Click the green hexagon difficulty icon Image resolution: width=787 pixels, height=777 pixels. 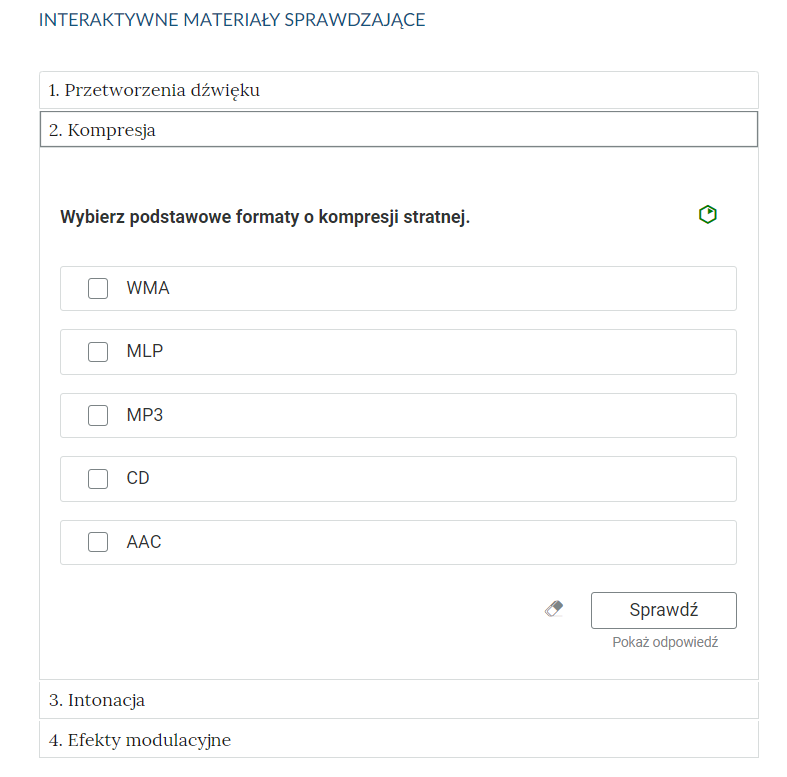[708, 214]
